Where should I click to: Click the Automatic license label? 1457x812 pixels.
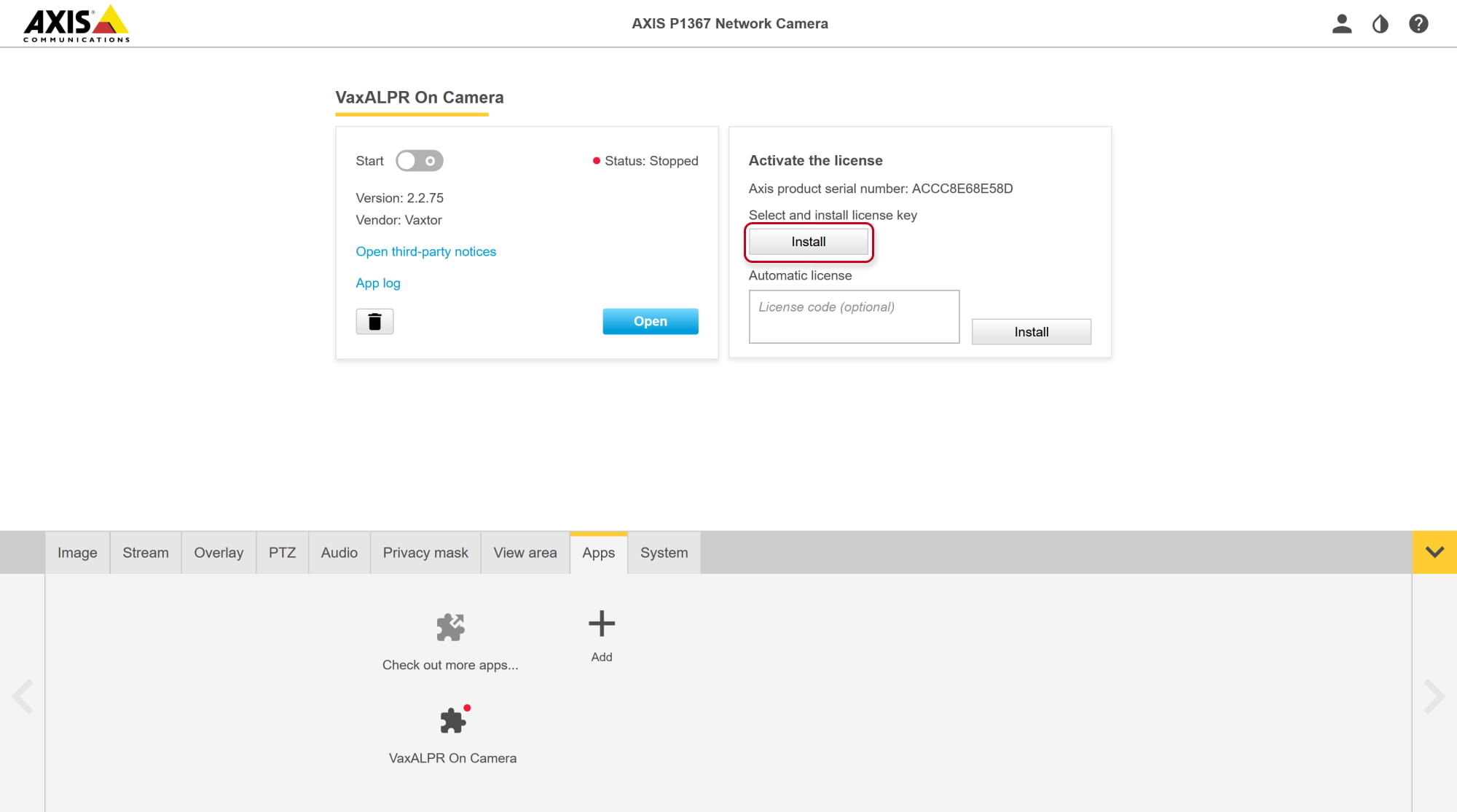tap(800, 275)
